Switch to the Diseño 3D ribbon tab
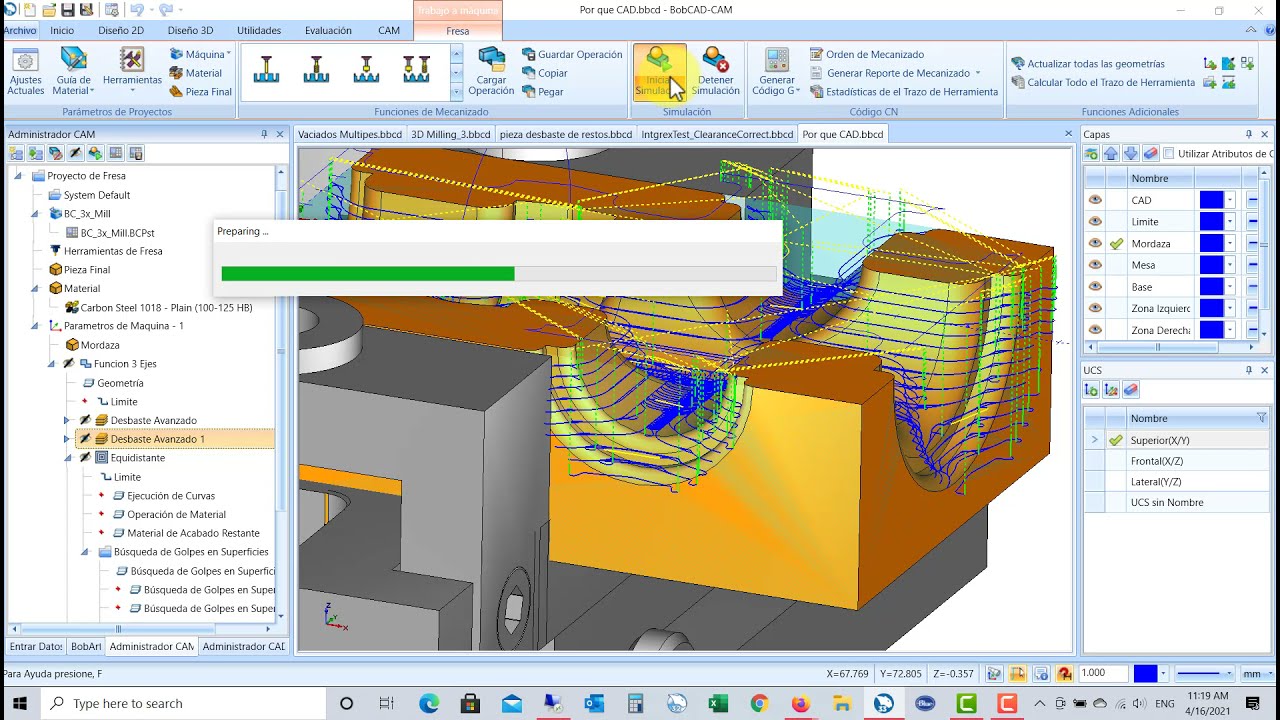Screen dimensions: 1280x720 pyautogui.click(x=190, y=30)
